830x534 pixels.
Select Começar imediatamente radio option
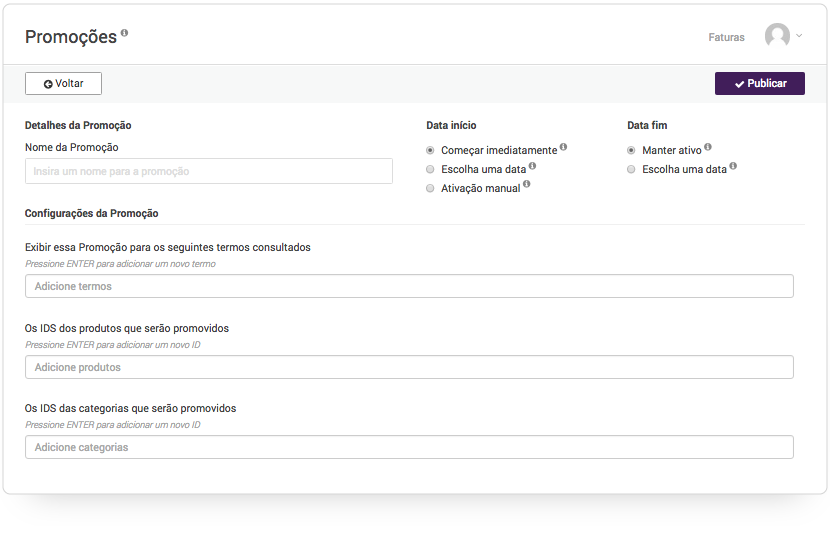[430, 150]
